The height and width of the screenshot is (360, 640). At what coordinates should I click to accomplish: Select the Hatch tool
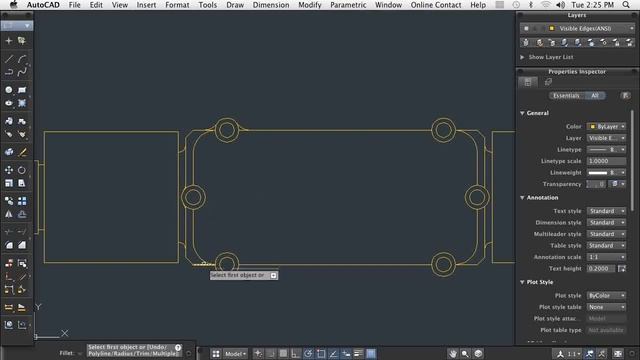(22, 103)
